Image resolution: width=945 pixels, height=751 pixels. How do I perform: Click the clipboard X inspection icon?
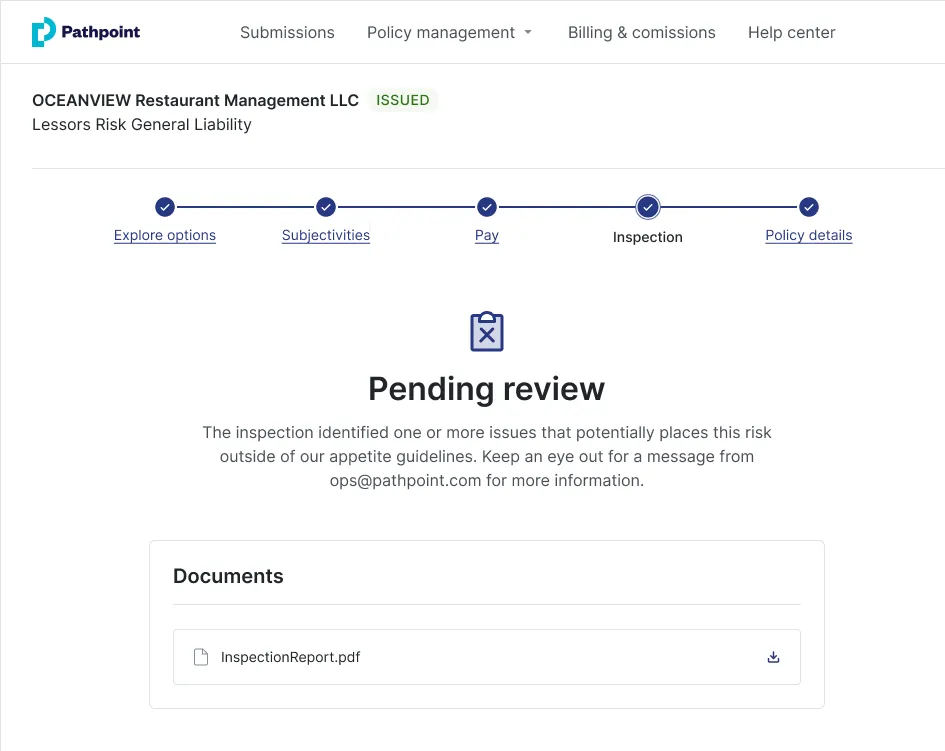pos(487,332)
